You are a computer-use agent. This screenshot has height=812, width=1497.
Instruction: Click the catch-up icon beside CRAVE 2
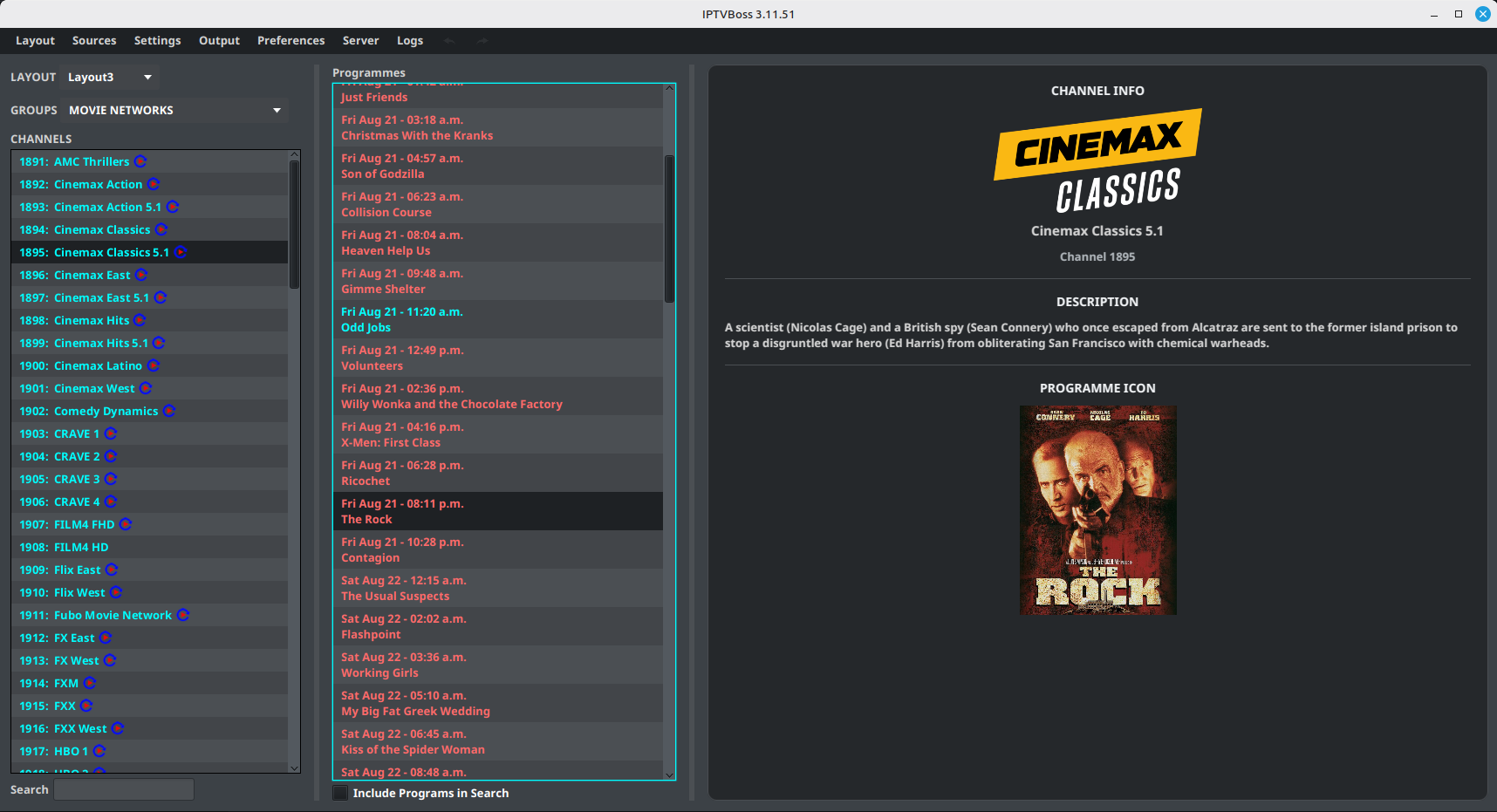111,456
